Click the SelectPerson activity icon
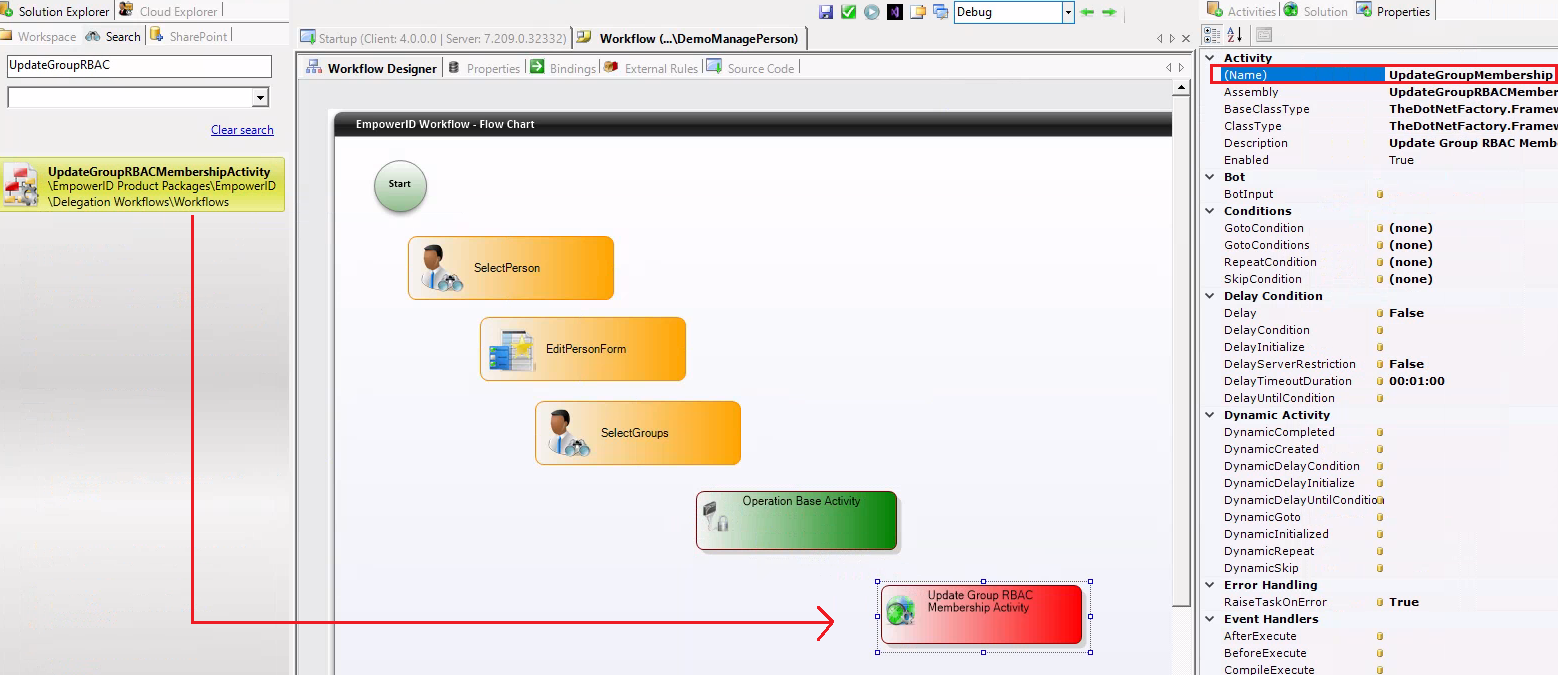1558x675 pixels. pyautogui.click(x=440, y=268)
